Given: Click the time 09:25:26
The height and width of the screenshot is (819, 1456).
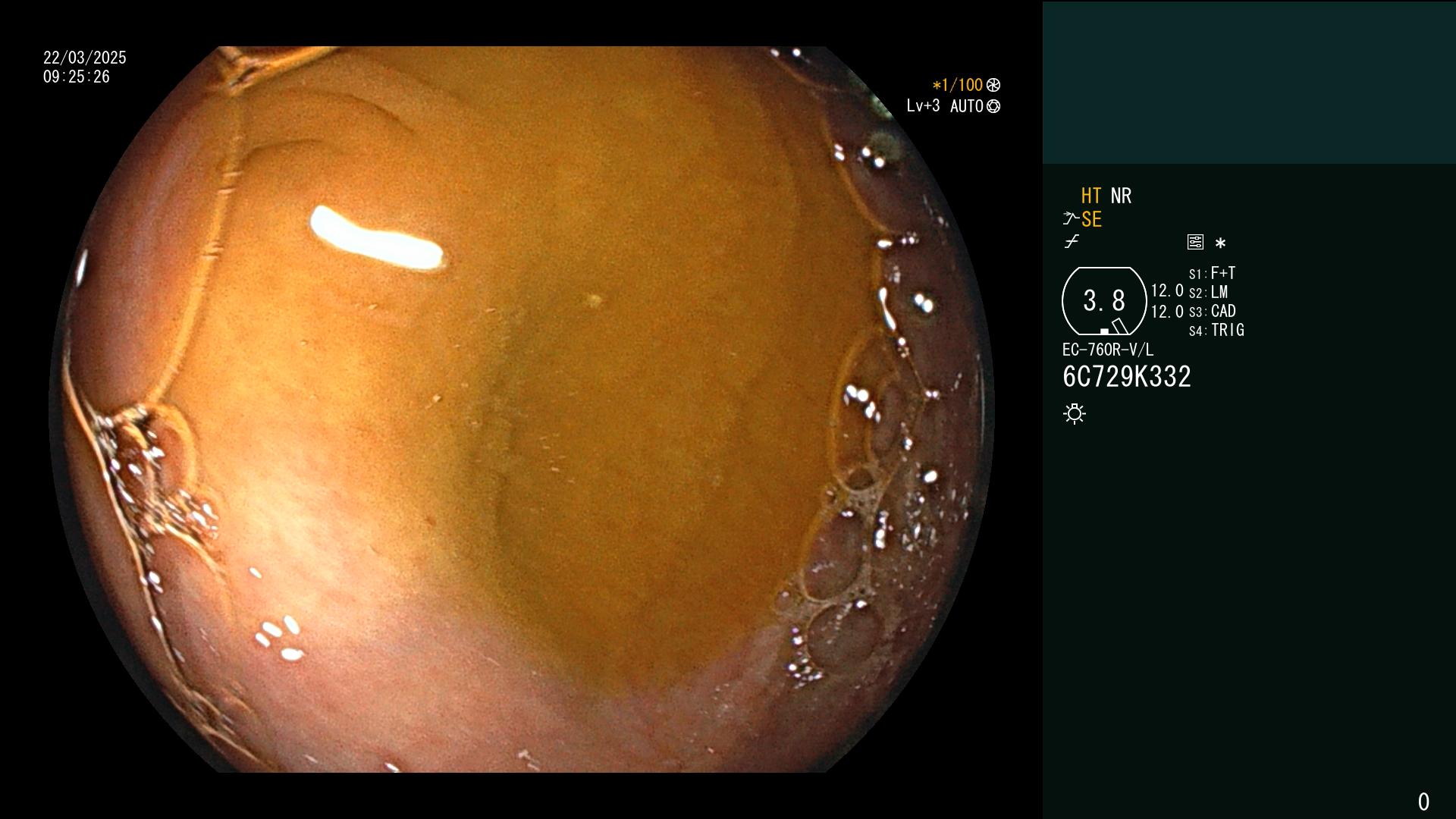Looking at the screenshot, I should [77, 77].
